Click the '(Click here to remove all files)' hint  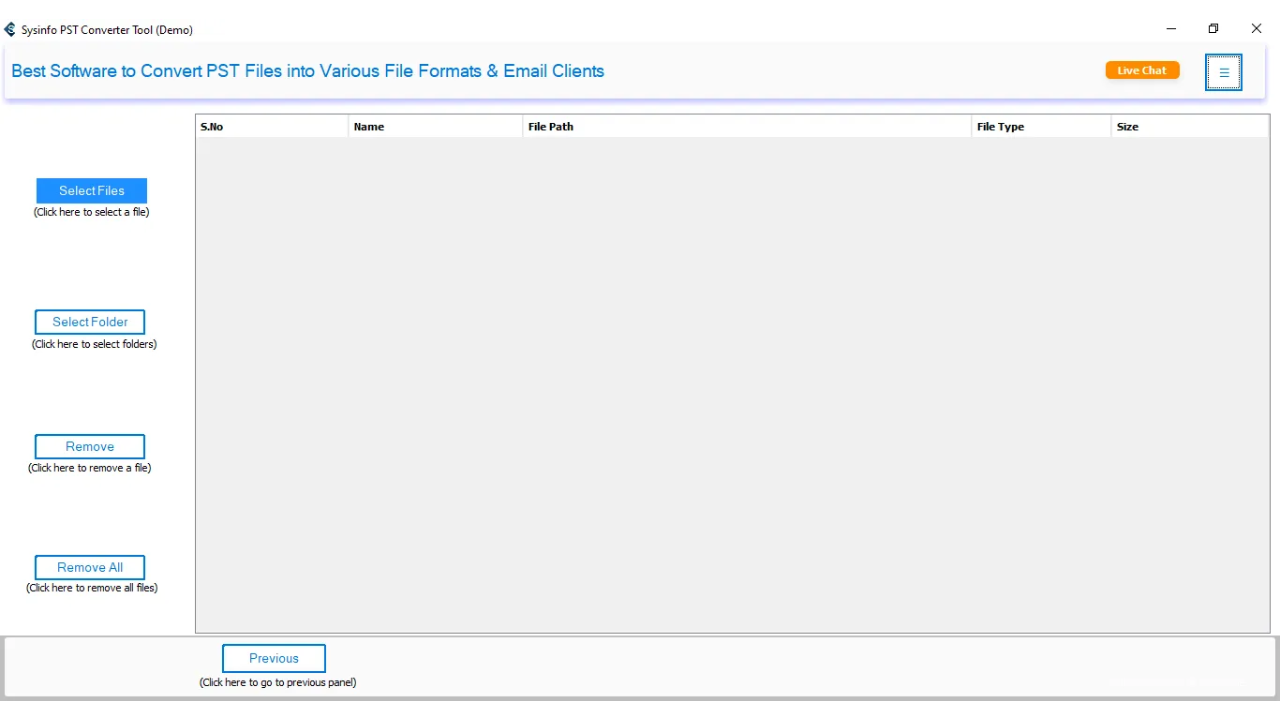(x=92, y=588)
